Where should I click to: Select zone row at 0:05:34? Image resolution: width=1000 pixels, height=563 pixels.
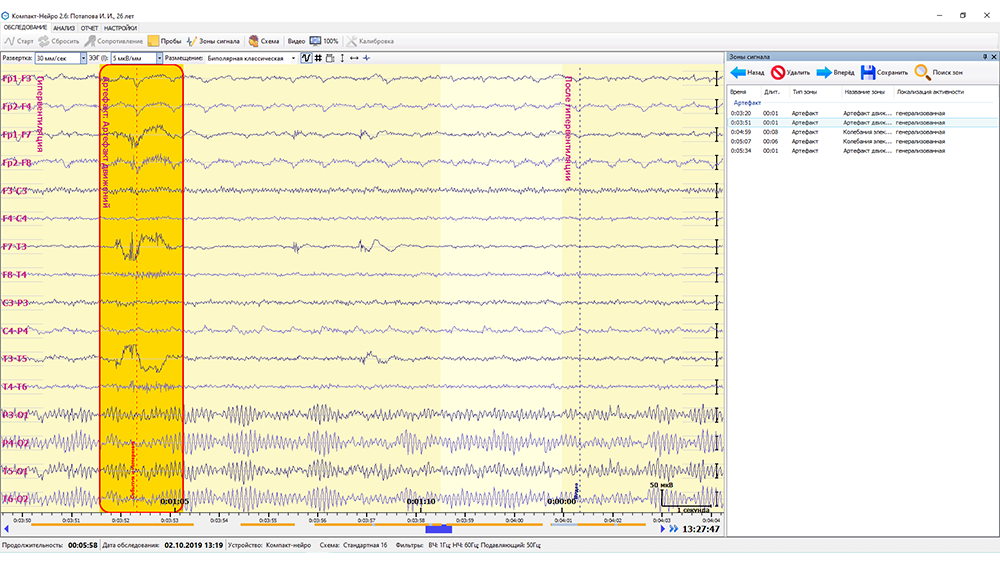point(864,151)
